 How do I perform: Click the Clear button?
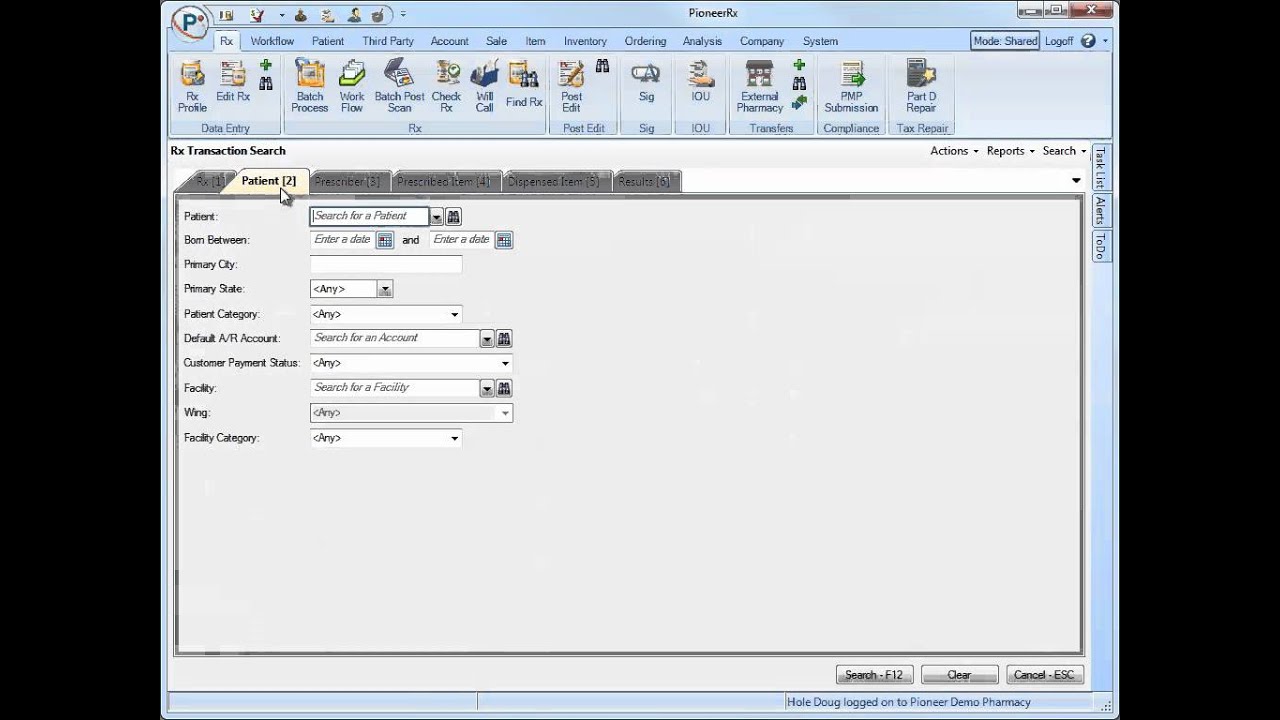click(x=959, y=675)
